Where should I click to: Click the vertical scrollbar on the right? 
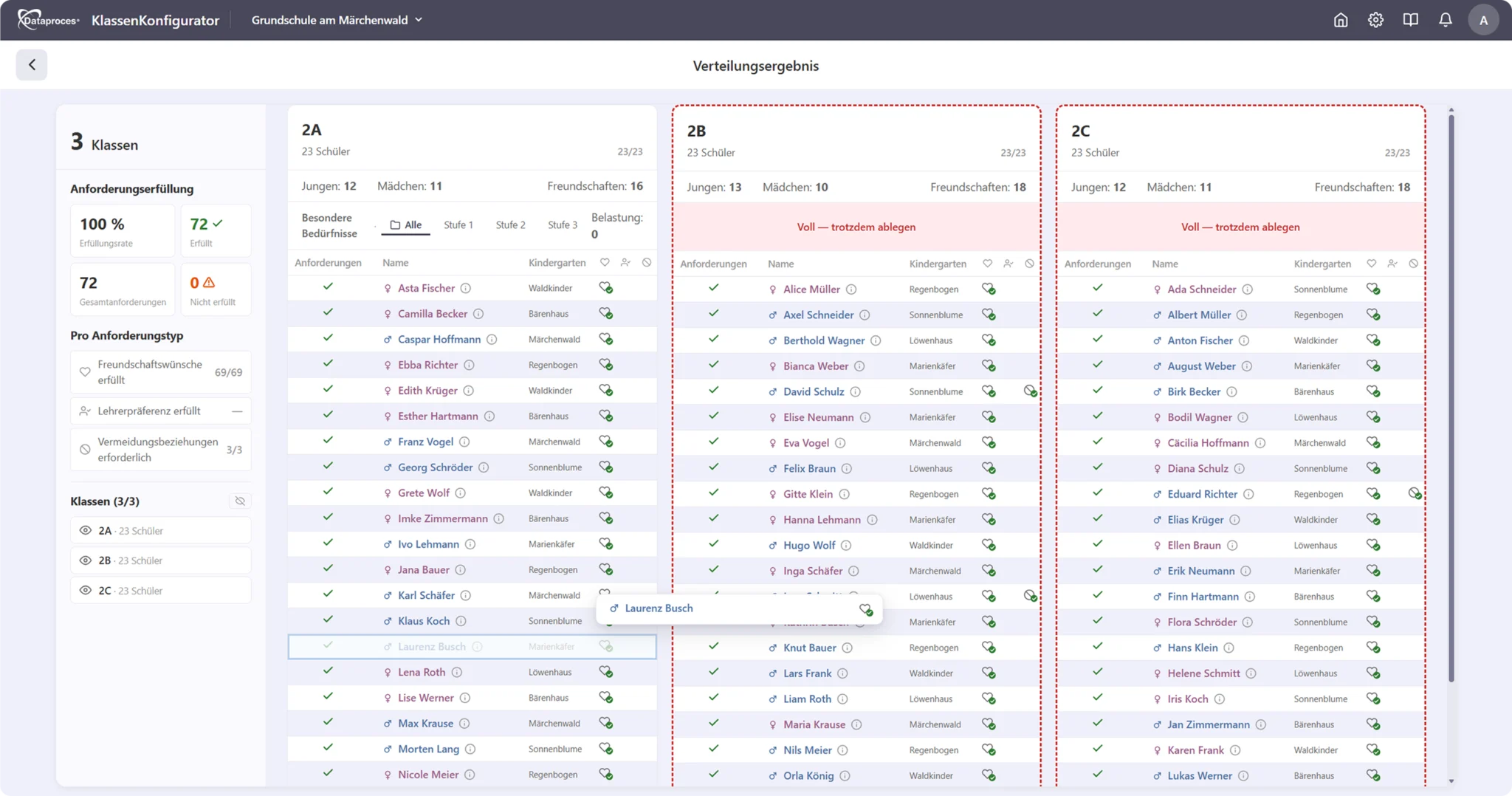[1451, 399]
